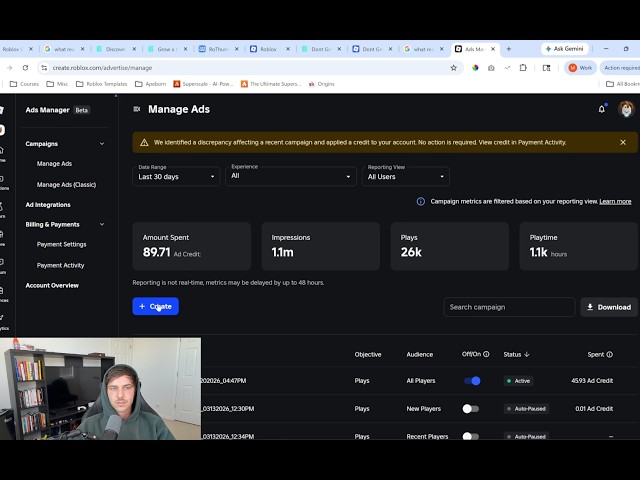
Task: Bookmark this page with the star icon
Action: (x=453, y=68)
